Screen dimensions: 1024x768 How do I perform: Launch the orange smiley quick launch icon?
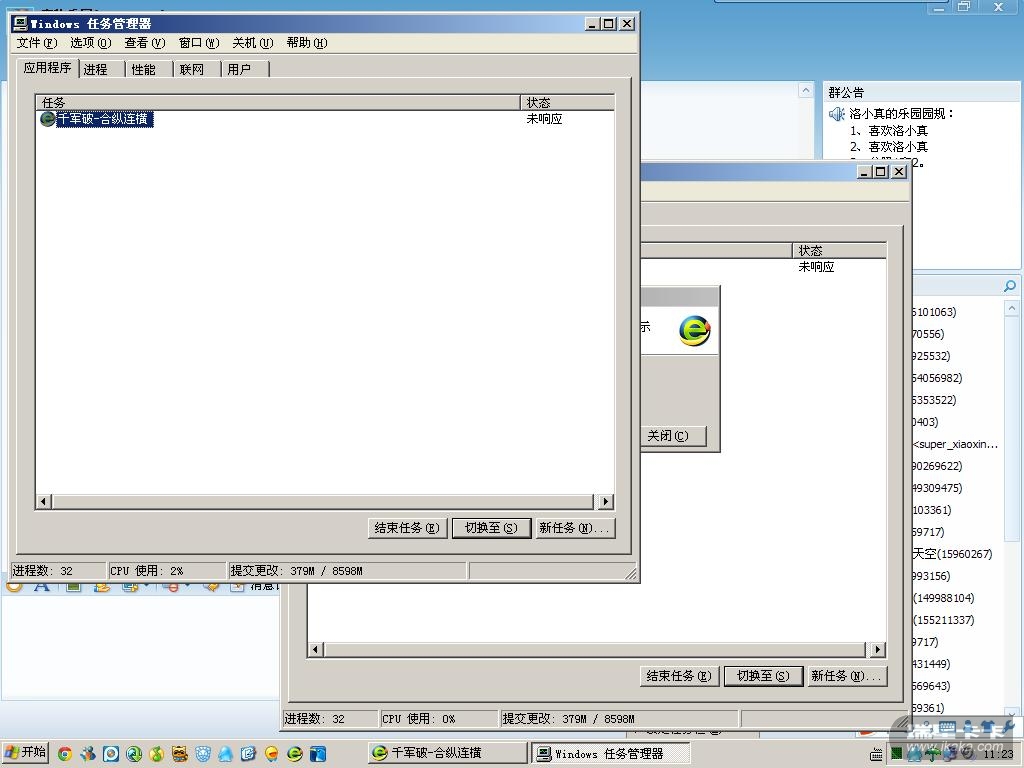tap(272, 754)
